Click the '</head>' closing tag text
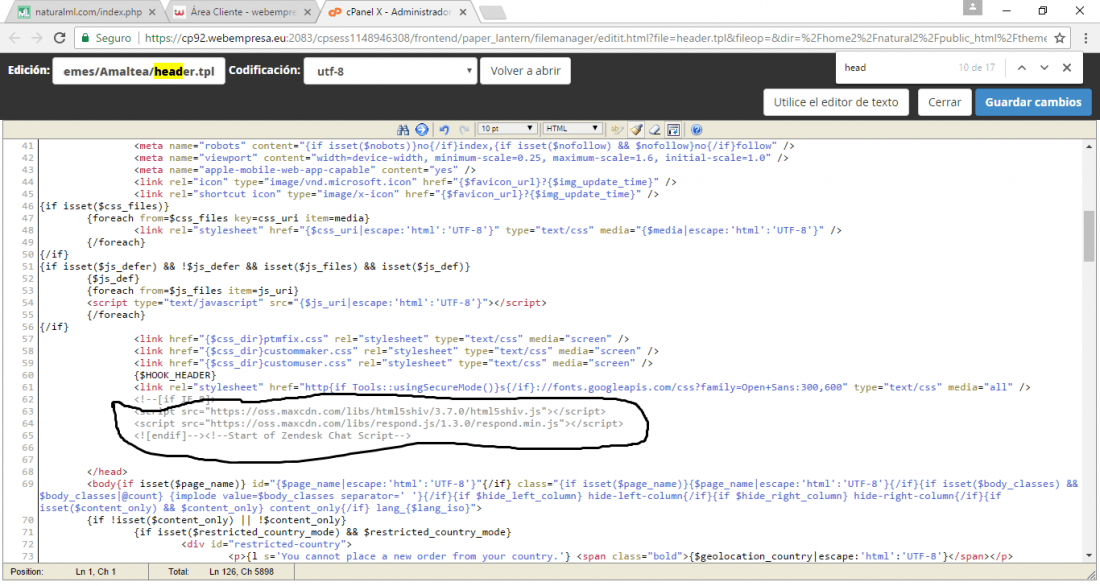This screenshot has height=586, width=1100. [x=107, y=472]
